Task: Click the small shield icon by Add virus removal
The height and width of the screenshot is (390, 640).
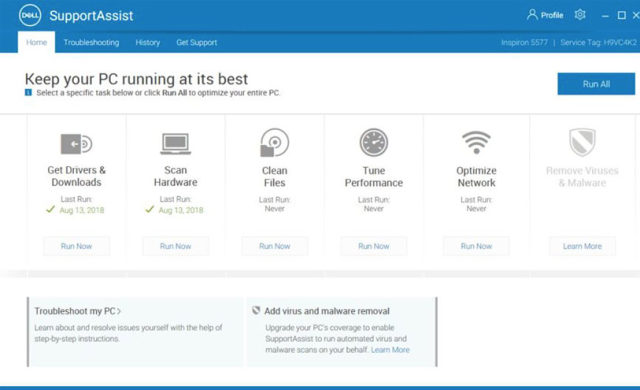Action: tap(256, 310)
